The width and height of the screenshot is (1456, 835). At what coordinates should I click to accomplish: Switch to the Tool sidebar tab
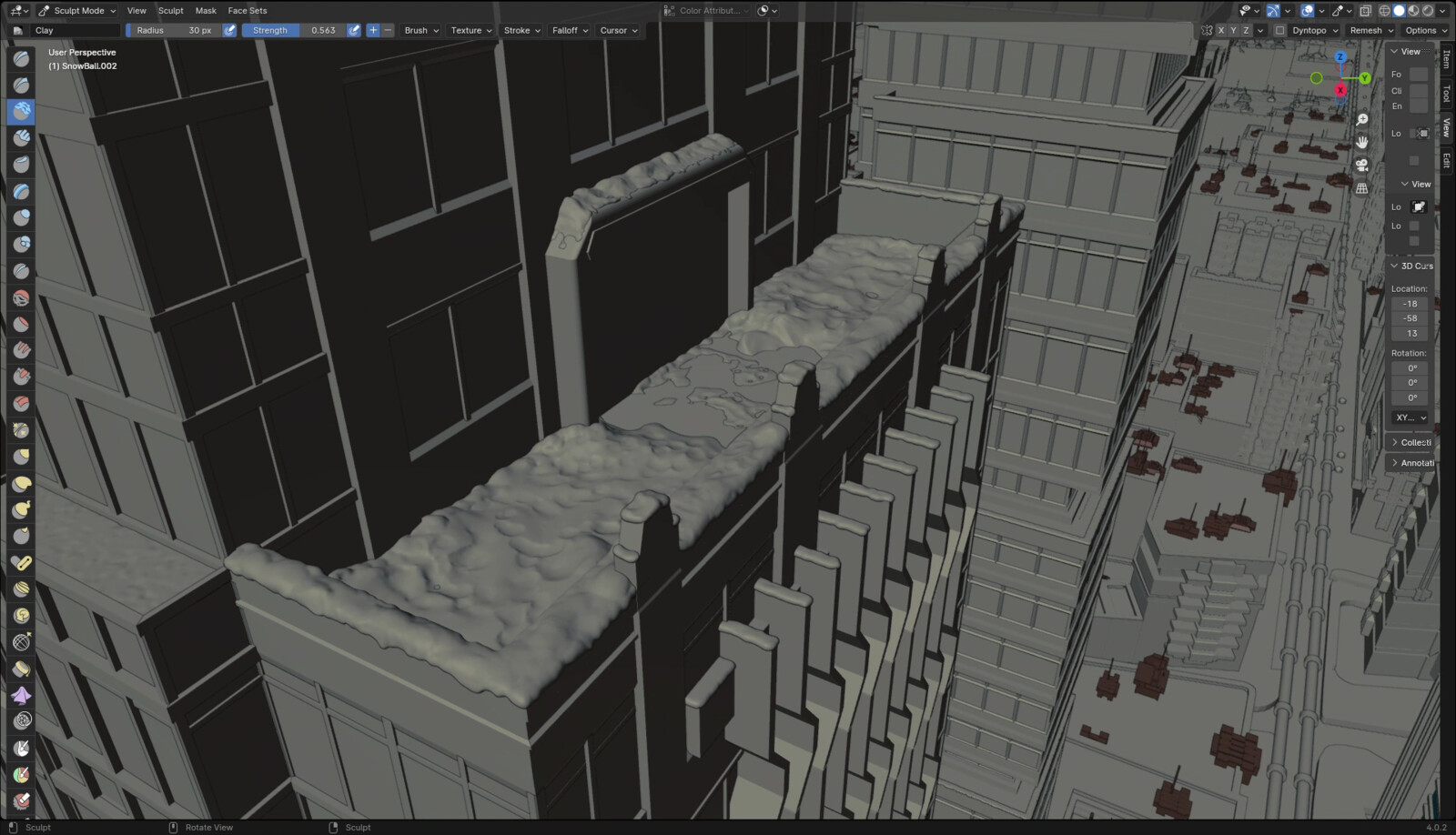click(1446, 94)
